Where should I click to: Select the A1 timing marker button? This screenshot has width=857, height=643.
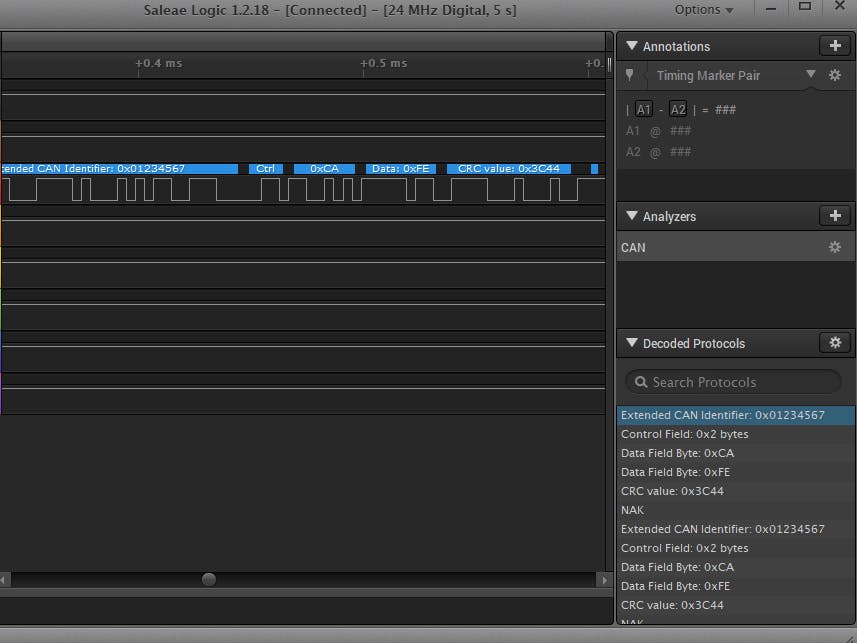(x=644, y=109)
